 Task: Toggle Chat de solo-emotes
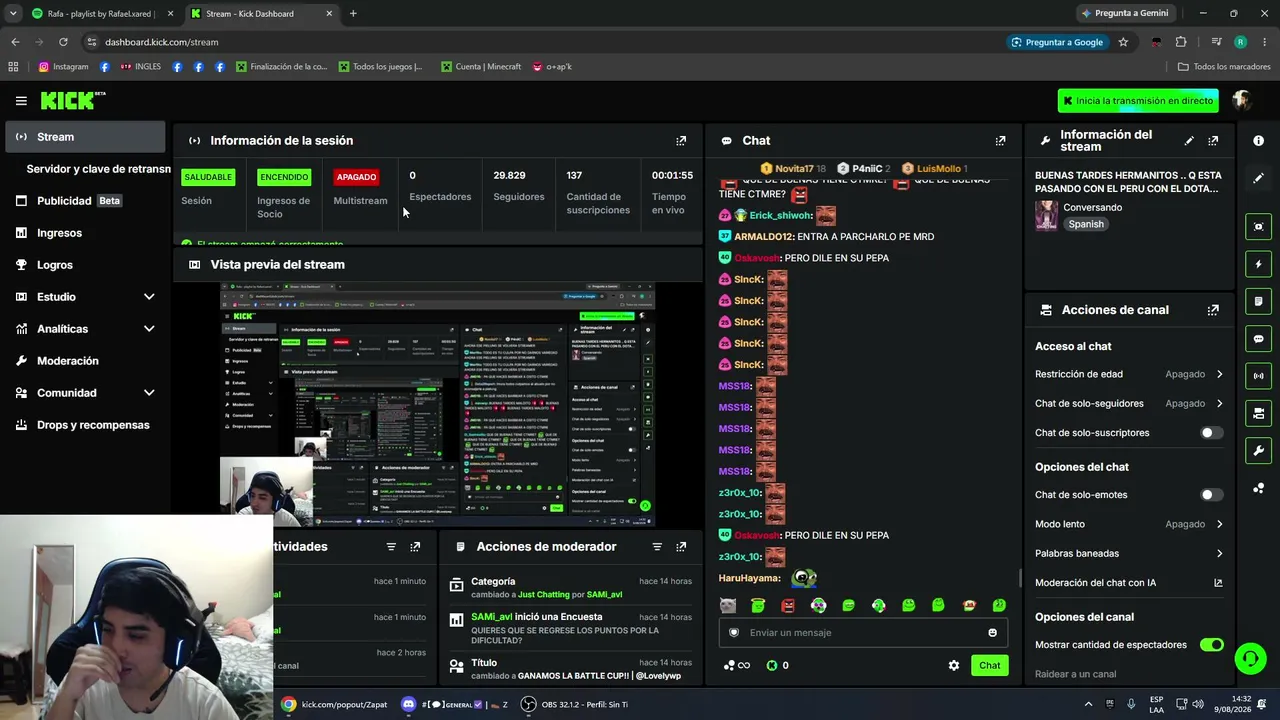1211,495
